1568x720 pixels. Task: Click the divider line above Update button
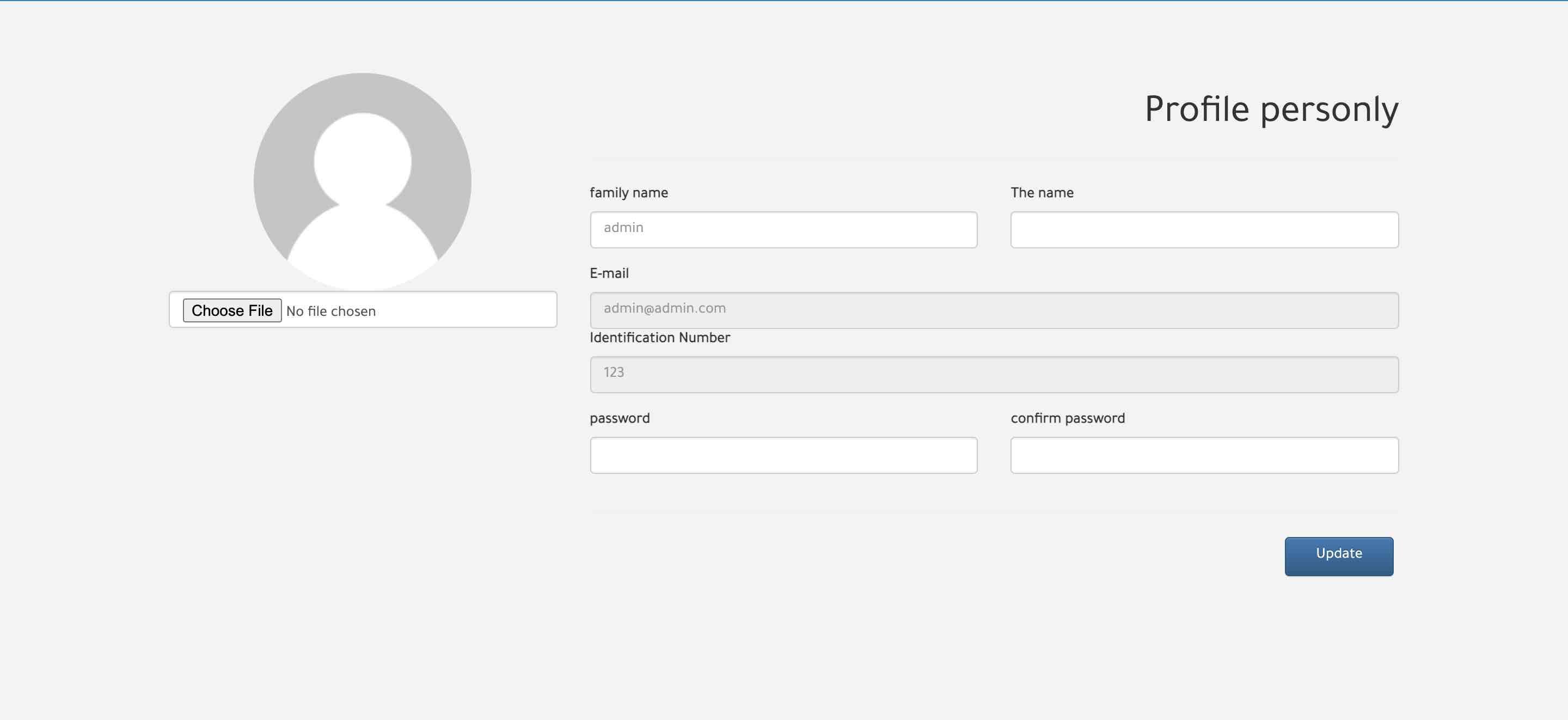(994, 511)
